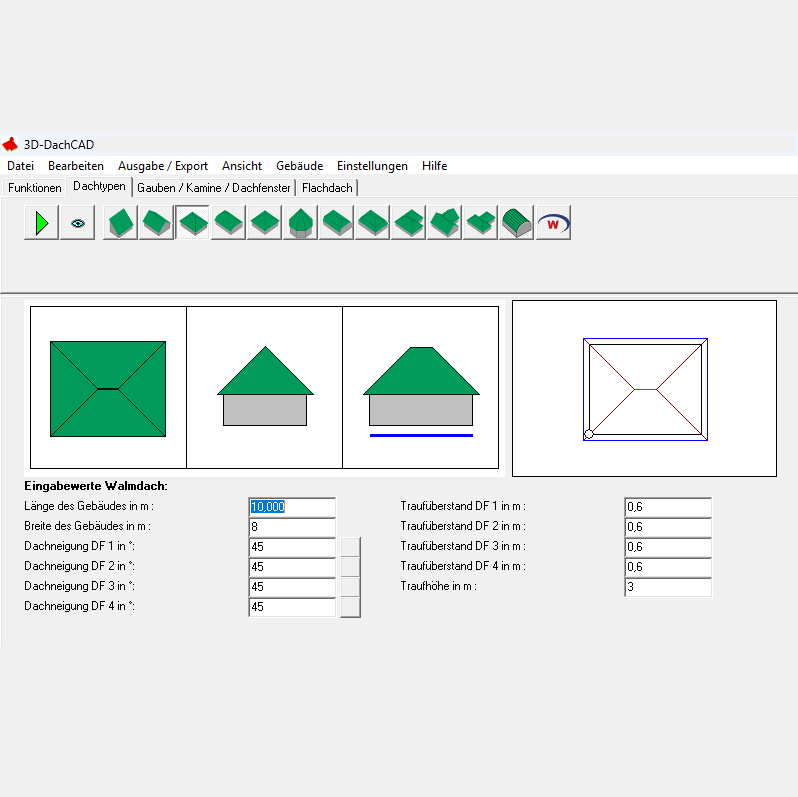Image resolution: width=798 pixels, height=797 pixels.
Task: Click the corner circle marker in the roof plan
Action: pyautogui.click(x=589, y=434)
